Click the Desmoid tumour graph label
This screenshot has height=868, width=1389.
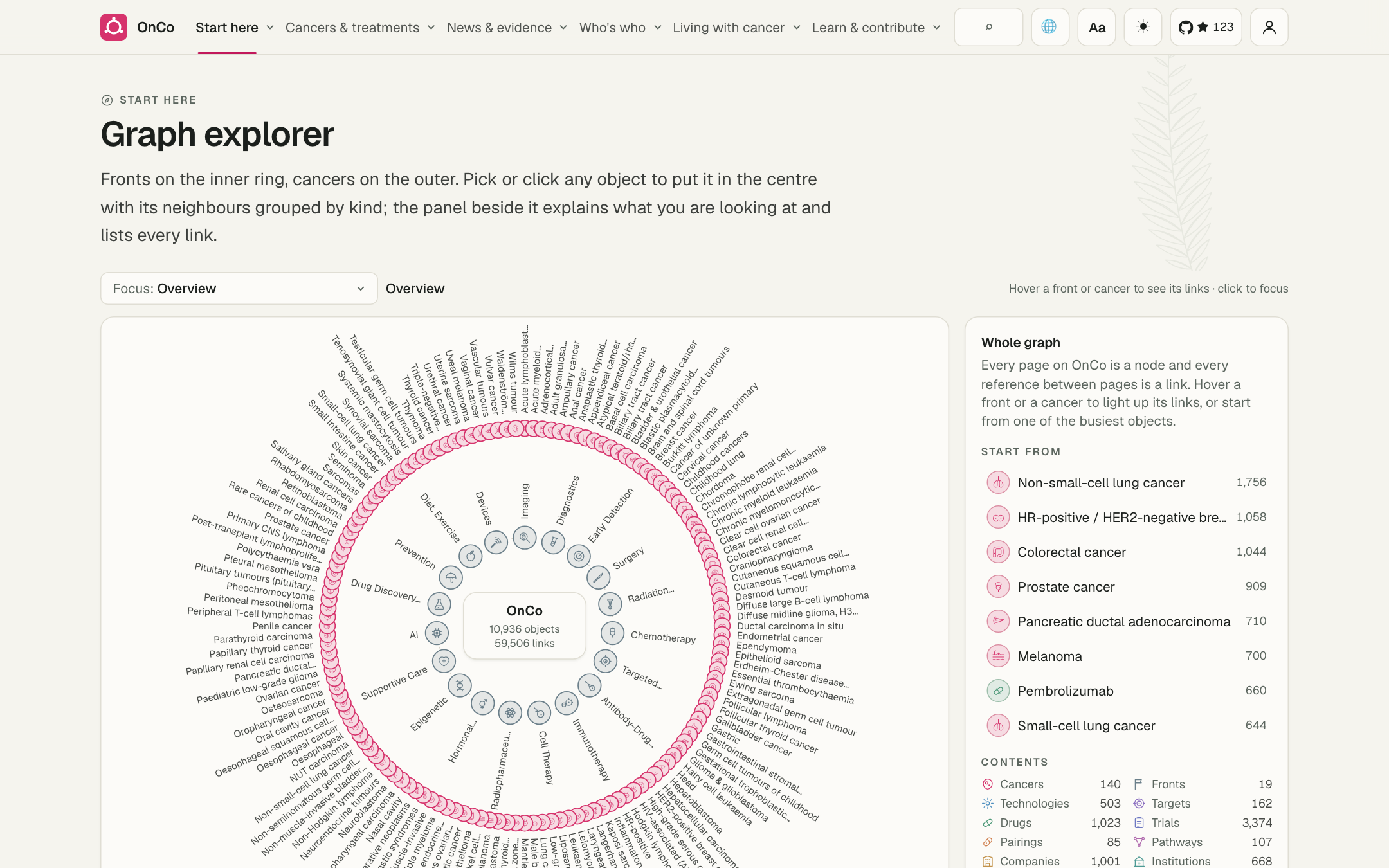click(x=771, y=592)
